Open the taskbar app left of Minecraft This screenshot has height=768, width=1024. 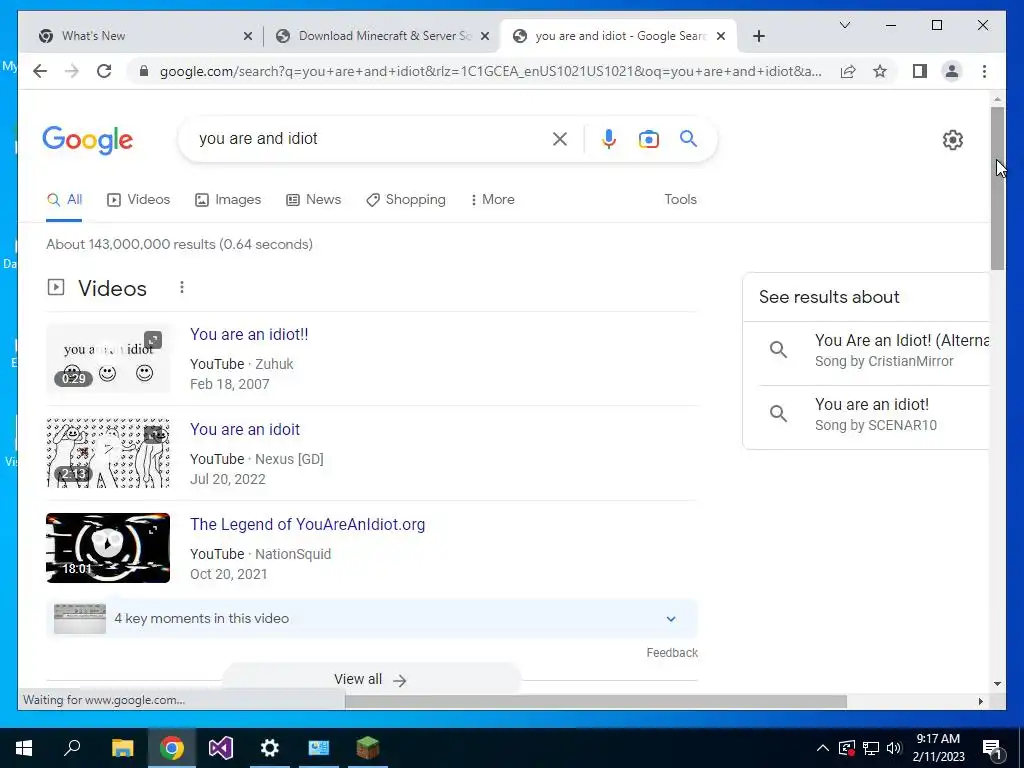(319, 748)
